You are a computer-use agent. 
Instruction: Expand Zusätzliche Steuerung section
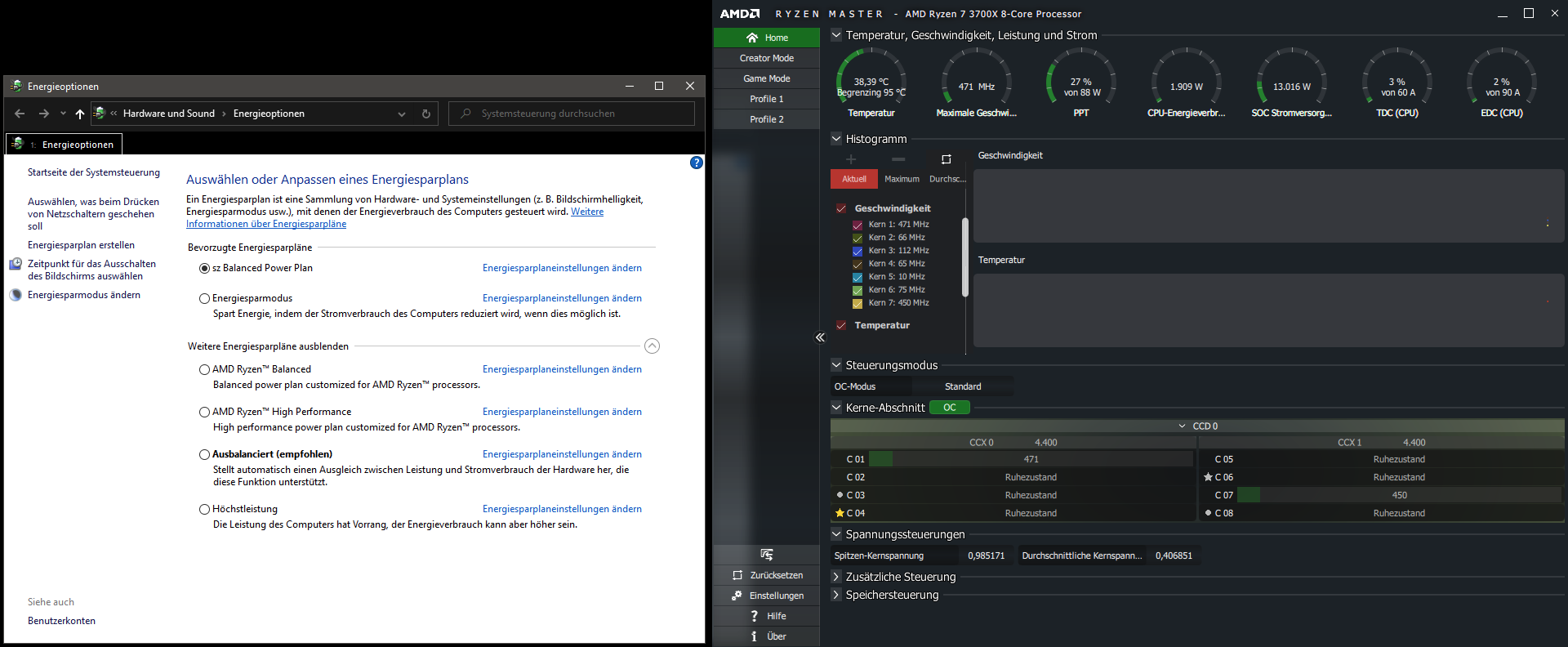(x=836, y=577)
